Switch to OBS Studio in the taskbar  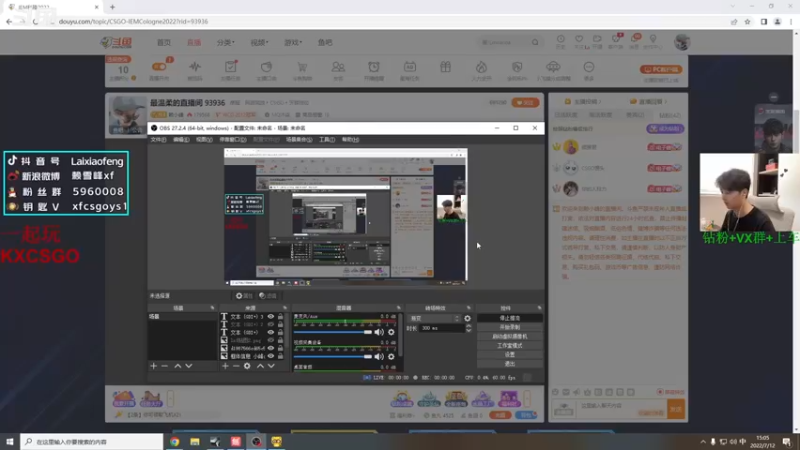coord(256,442)
